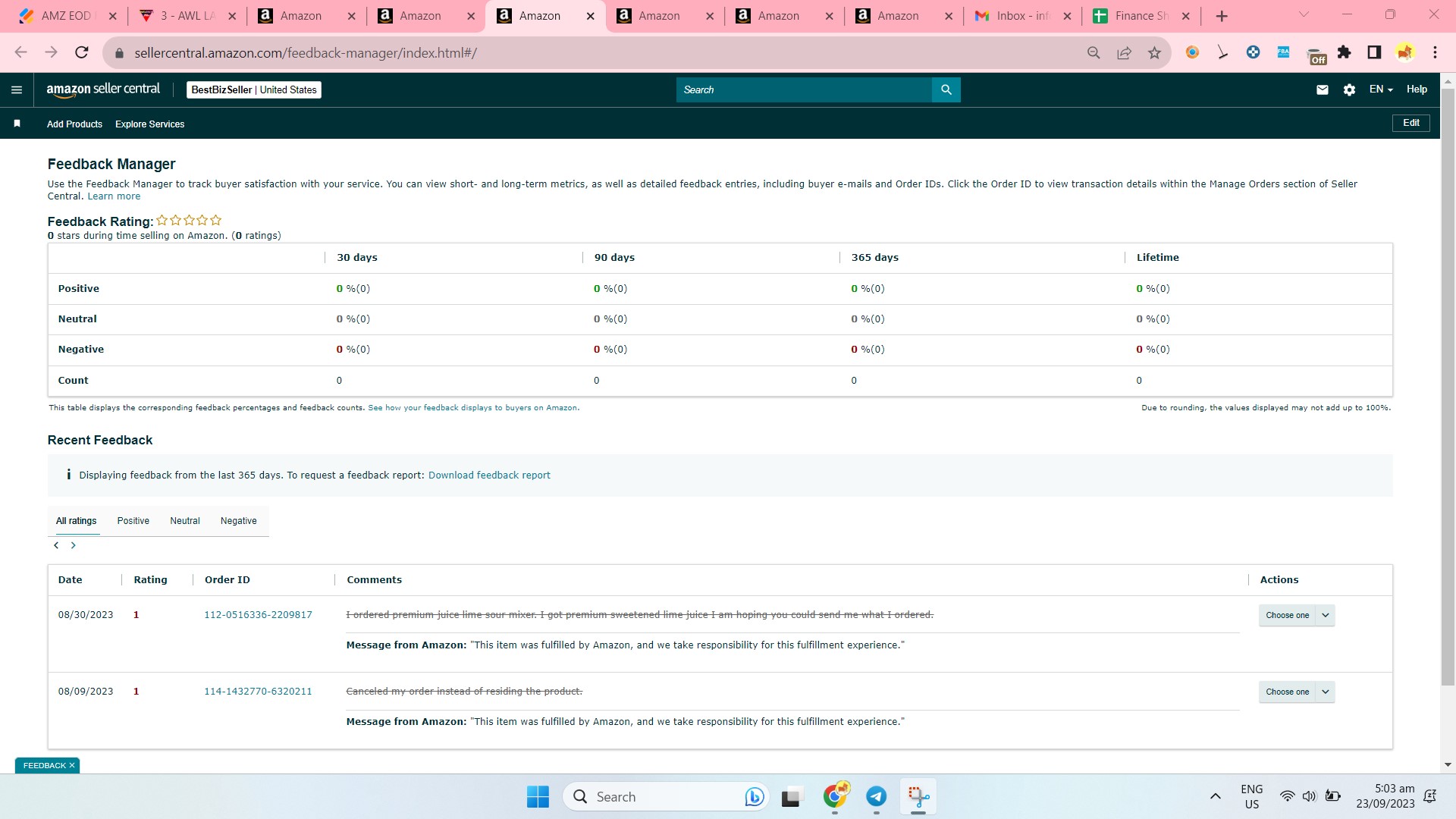Open the browser extensions puzzle icon

(x=1344, y=52)
